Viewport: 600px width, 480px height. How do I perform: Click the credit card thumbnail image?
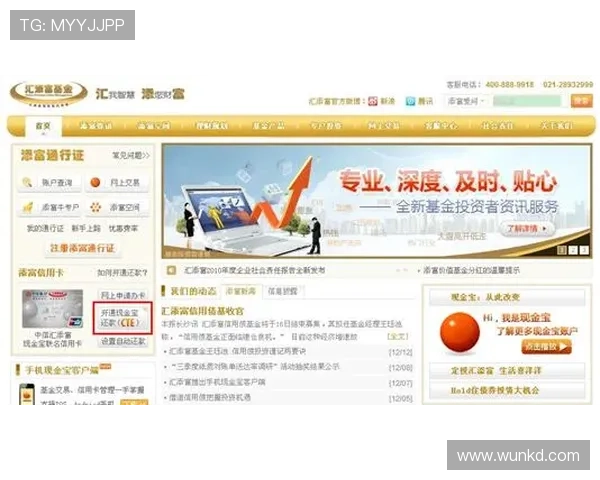tap(52, 309)
